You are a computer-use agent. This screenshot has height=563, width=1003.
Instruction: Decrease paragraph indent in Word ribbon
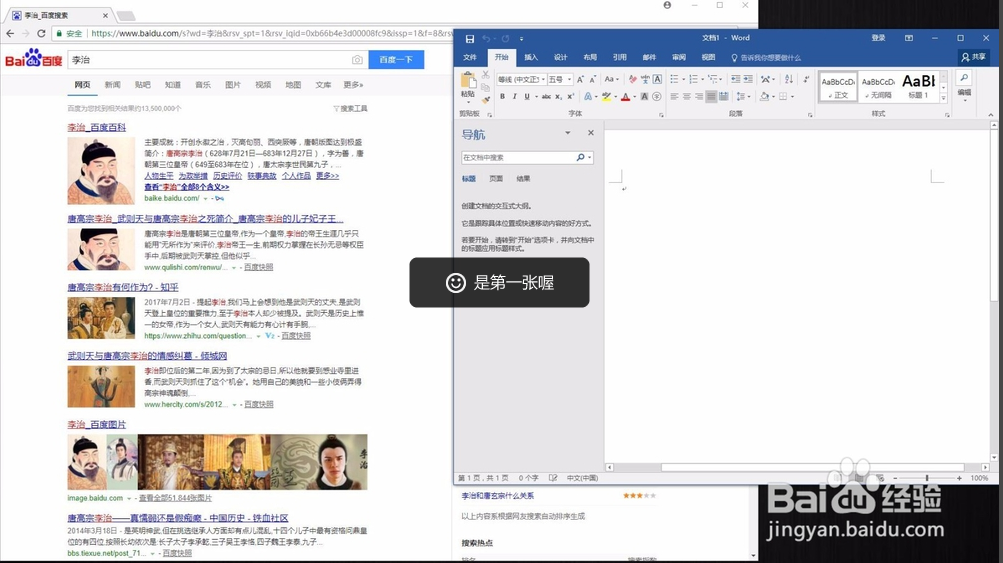[736, 79]
